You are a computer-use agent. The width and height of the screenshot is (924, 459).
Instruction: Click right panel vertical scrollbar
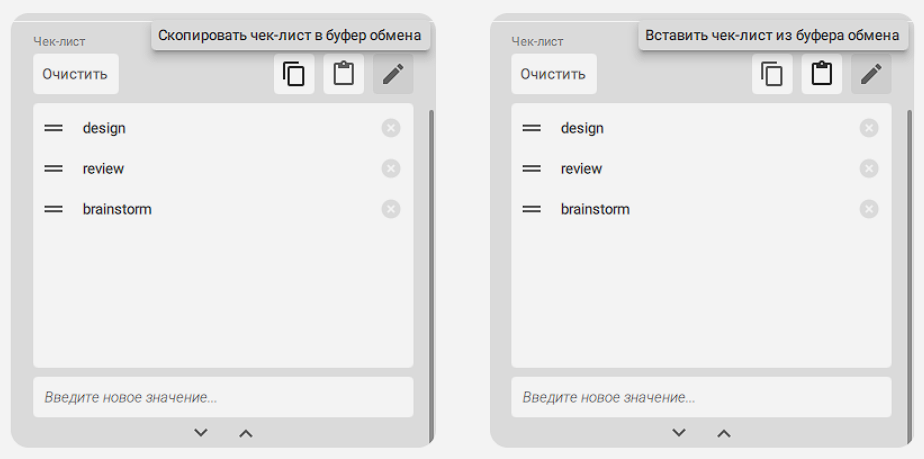click(909, 276)
